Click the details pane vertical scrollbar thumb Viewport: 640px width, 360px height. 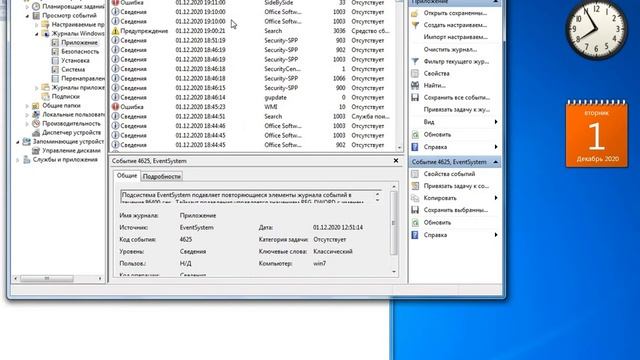(x=394, y=223)
